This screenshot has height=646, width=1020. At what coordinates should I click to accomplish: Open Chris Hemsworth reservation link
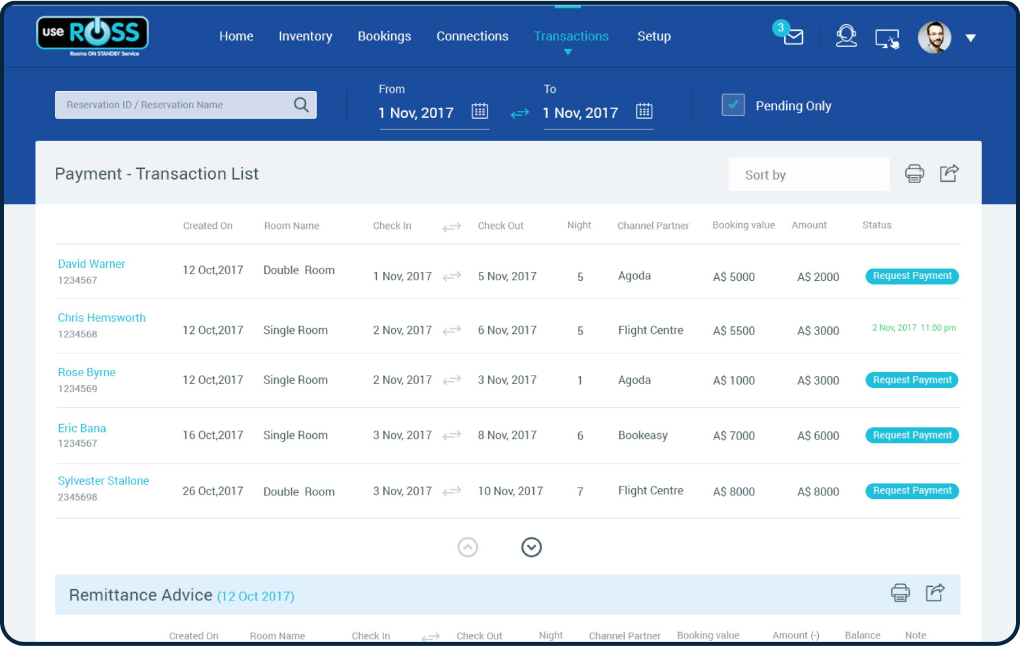[x=101, y=318]
